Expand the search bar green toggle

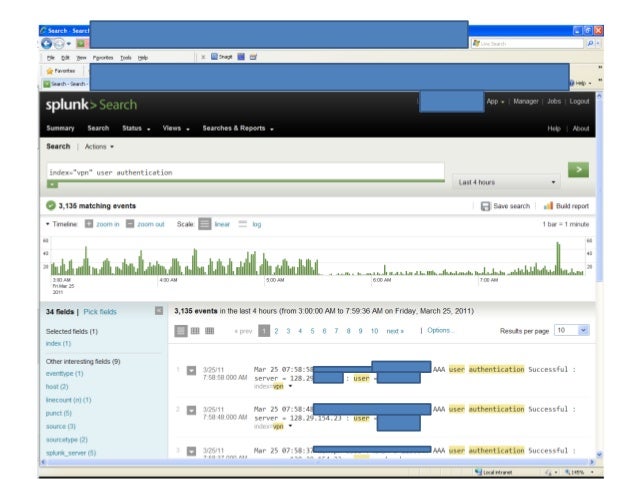[x=52, y=185]
